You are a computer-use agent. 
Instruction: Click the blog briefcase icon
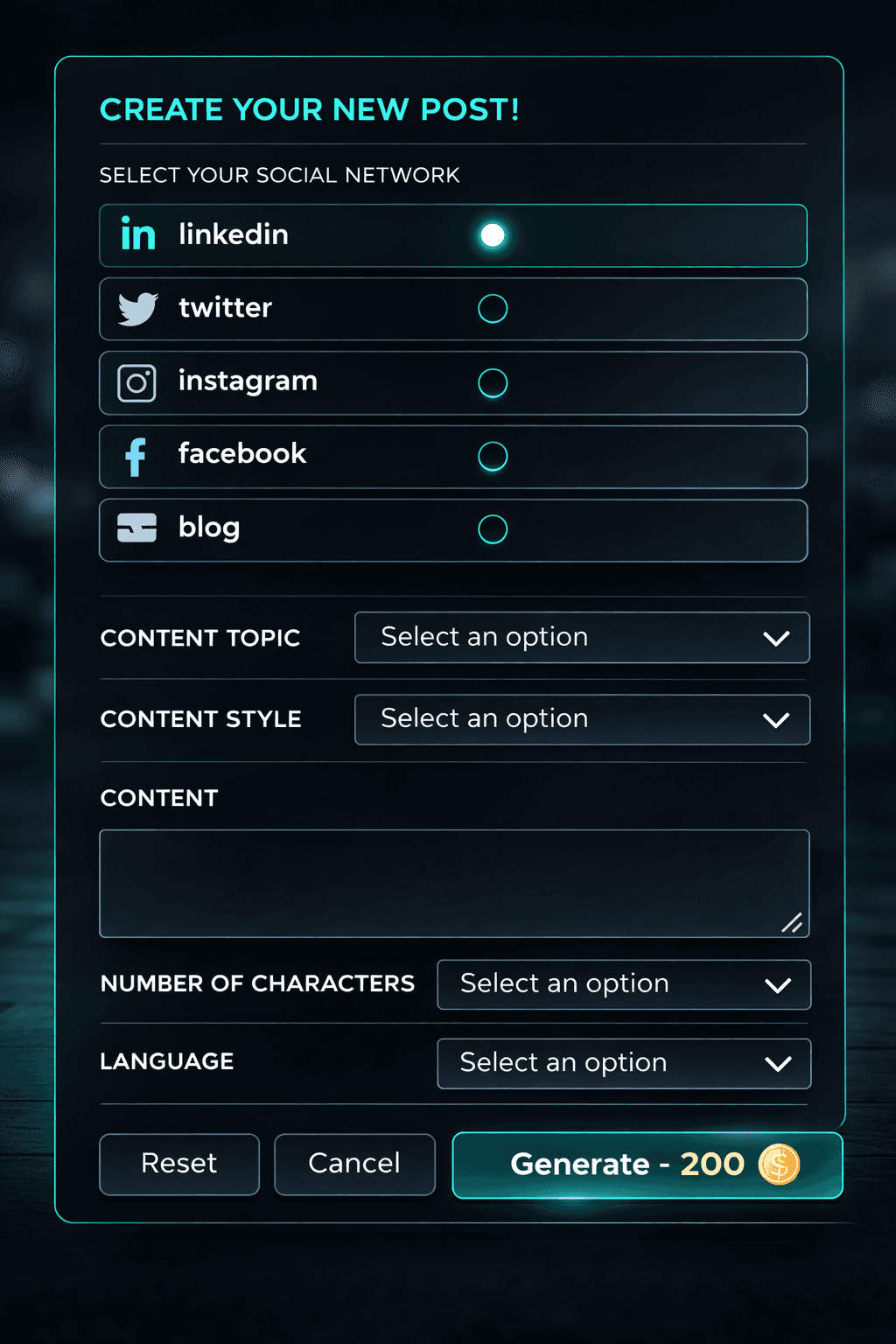pos(136,528)
